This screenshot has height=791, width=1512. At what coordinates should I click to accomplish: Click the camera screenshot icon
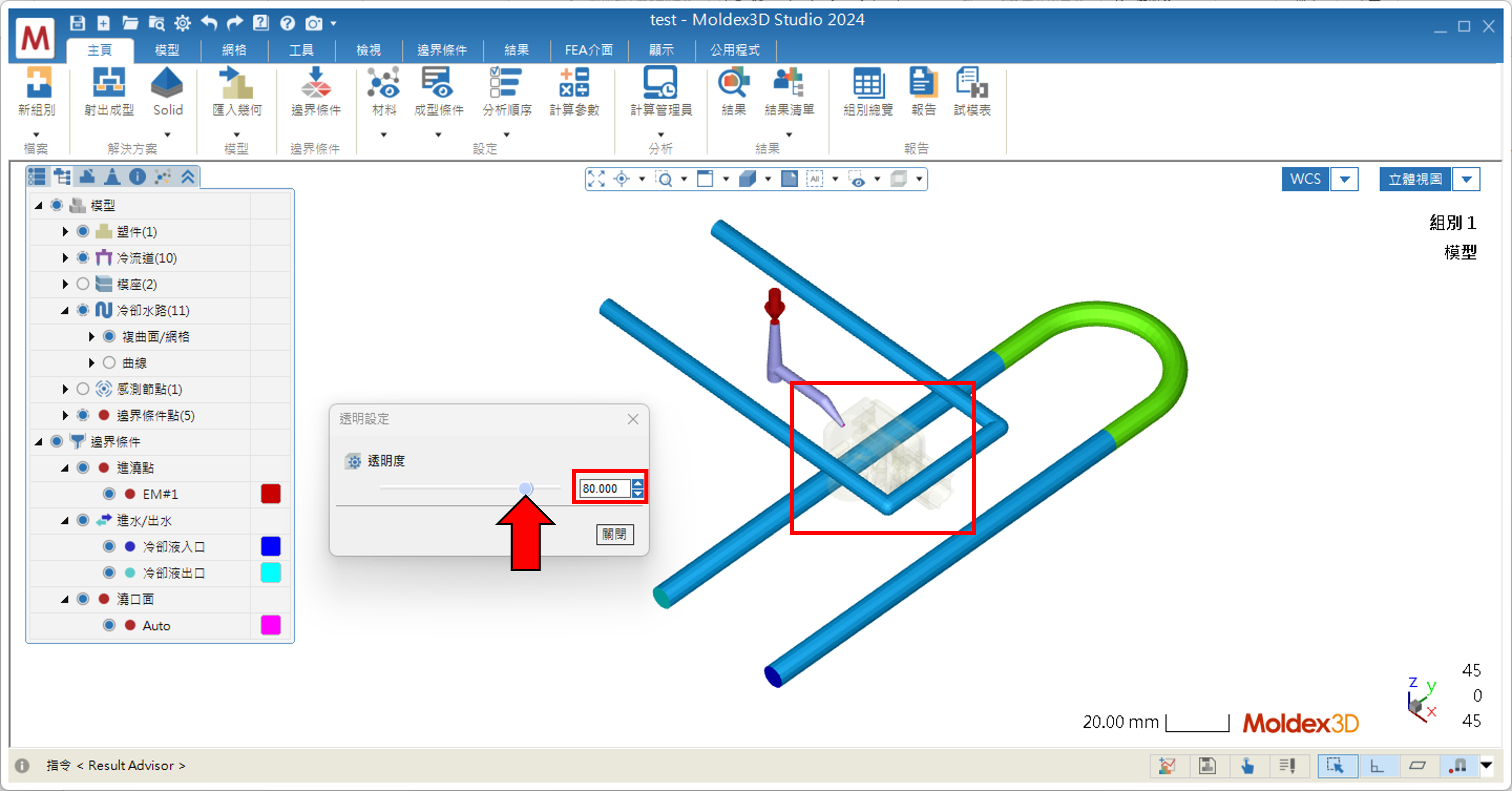coord(314,23)
